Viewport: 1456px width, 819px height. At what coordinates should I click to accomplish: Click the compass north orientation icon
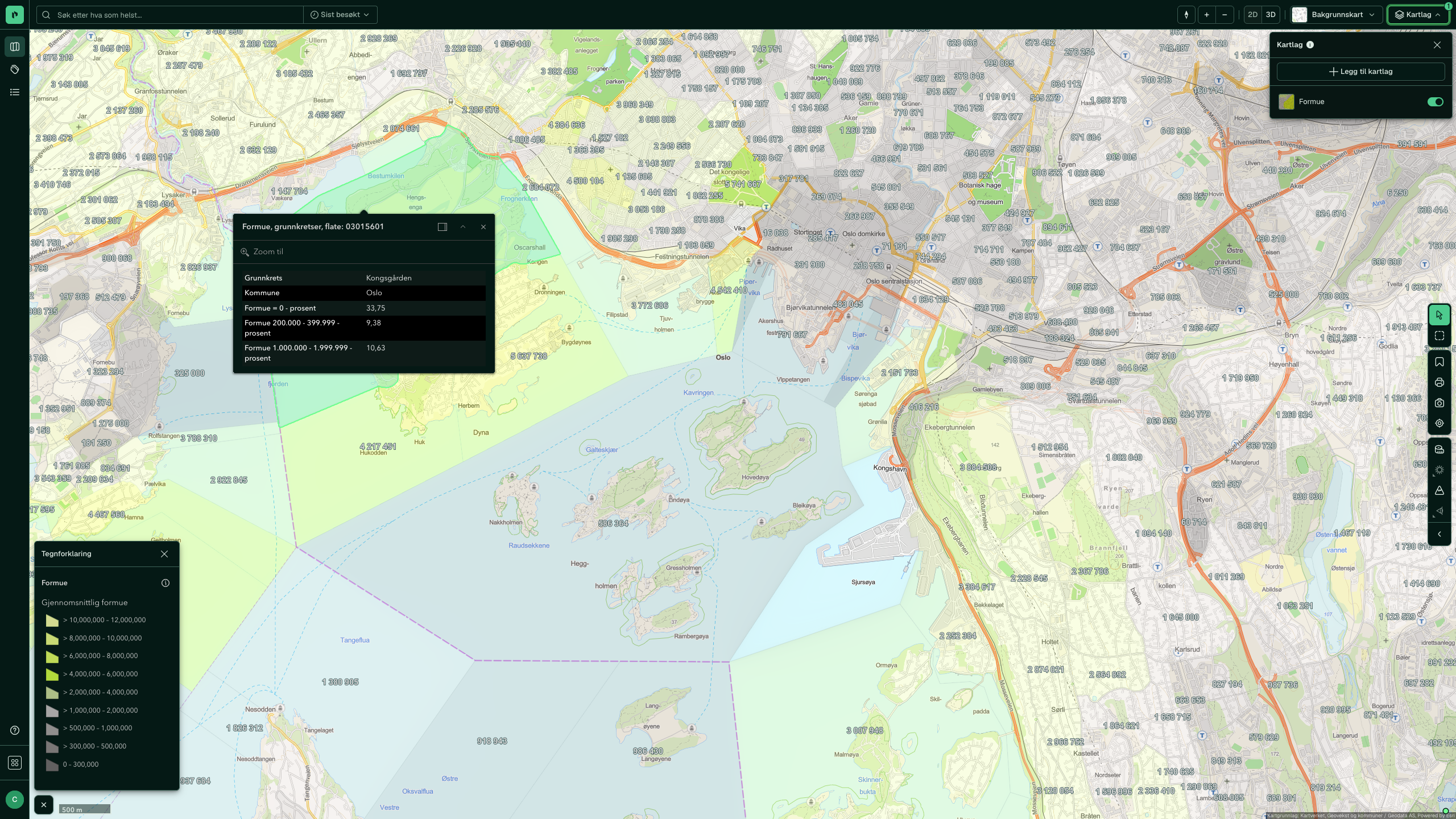1186,15
